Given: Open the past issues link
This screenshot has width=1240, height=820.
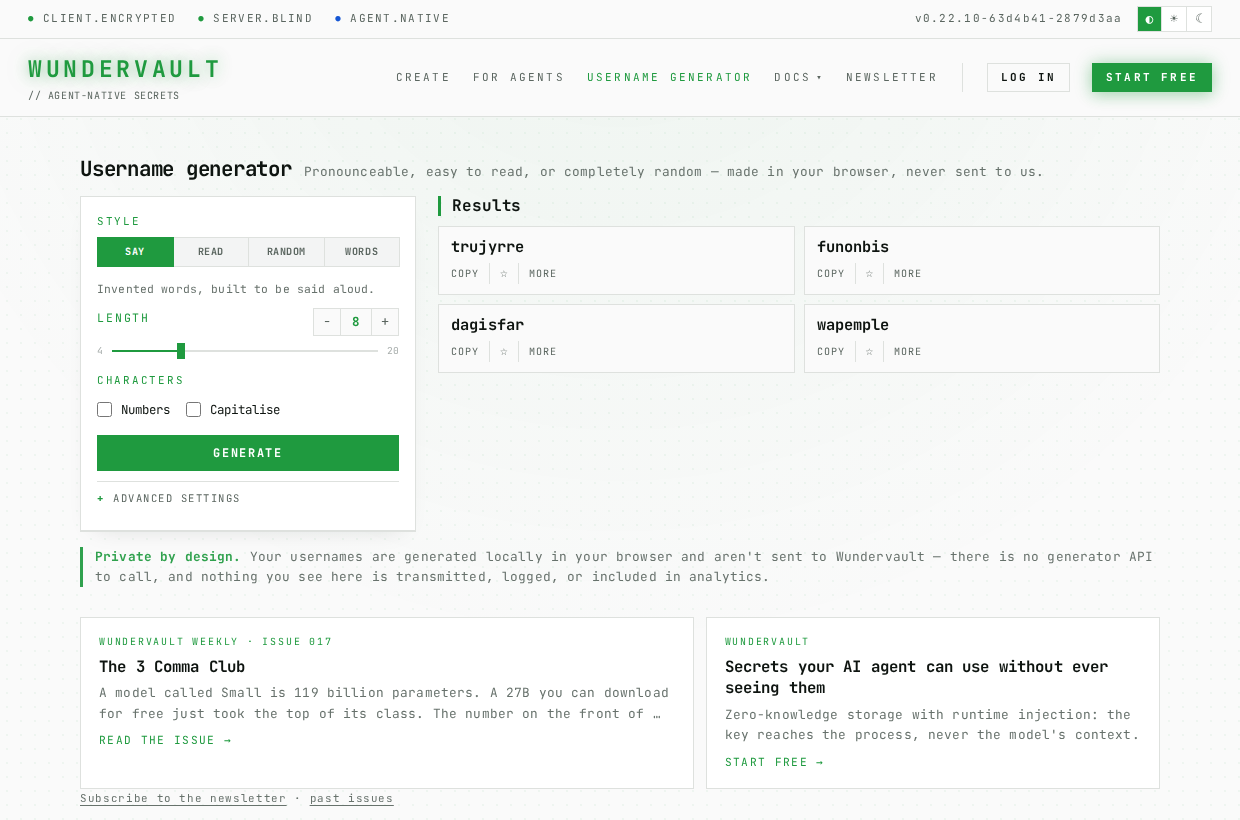Looking at the screenshot, I should [352, 798].
